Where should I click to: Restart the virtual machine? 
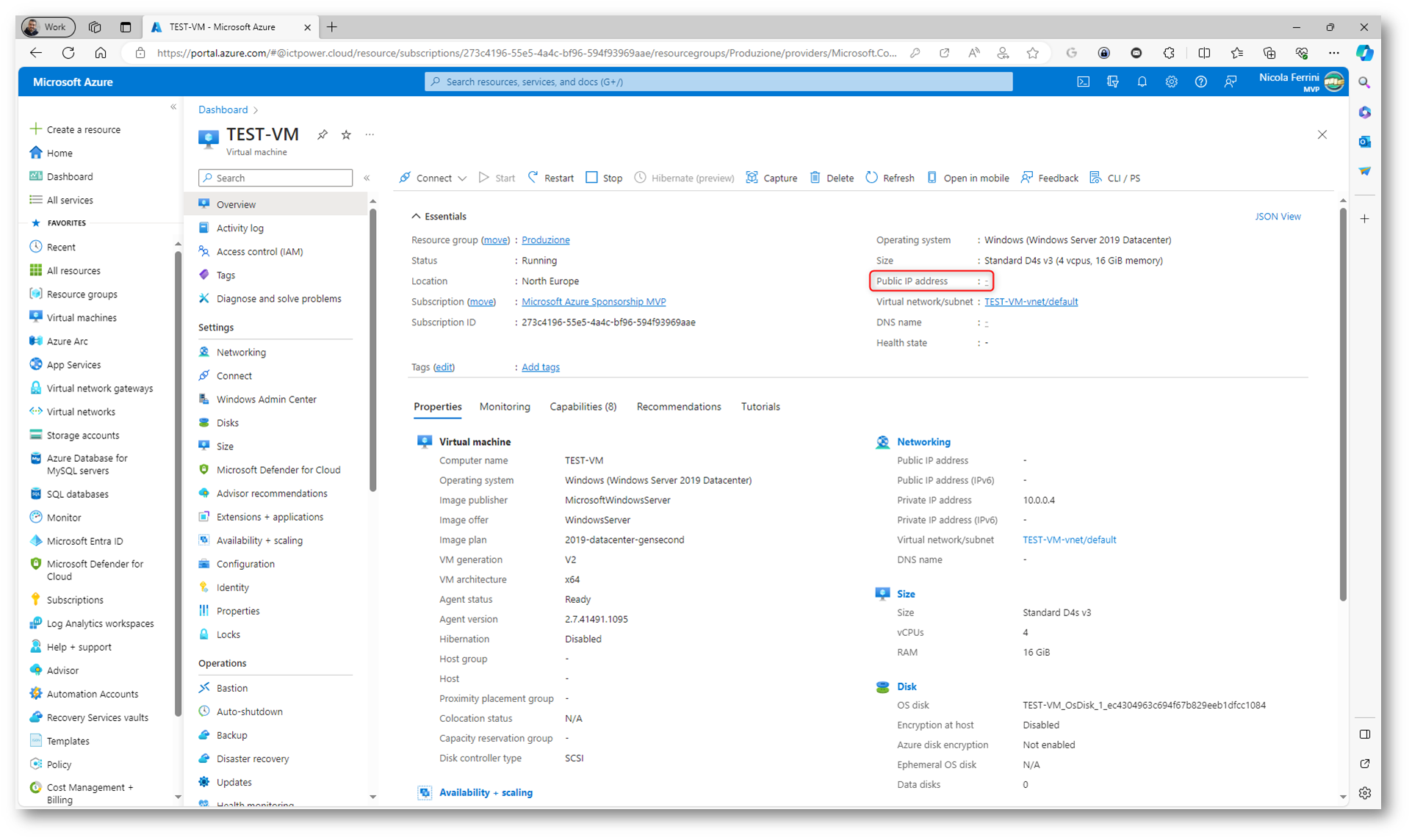coord(550,178)
